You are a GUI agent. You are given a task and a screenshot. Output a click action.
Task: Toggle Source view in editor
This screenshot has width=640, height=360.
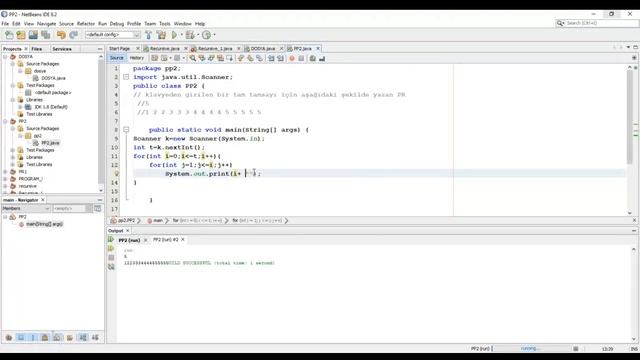116,58
